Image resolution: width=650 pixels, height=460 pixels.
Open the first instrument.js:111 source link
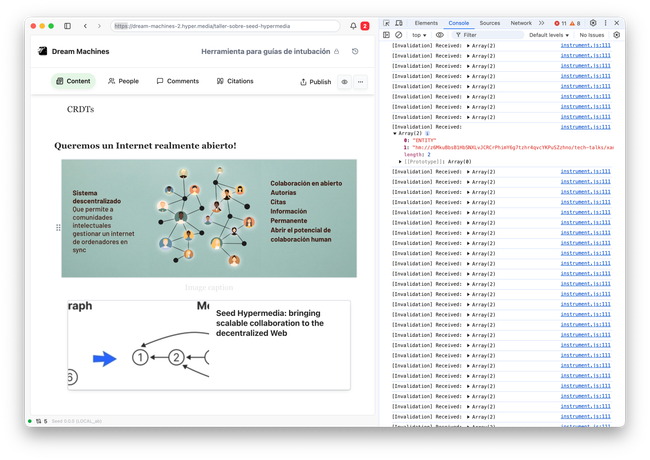click(585, 46)
